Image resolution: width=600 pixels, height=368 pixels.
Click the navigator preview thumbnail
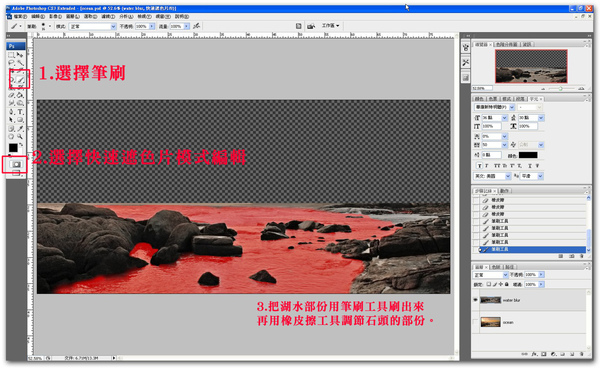(x=532, y=66)
